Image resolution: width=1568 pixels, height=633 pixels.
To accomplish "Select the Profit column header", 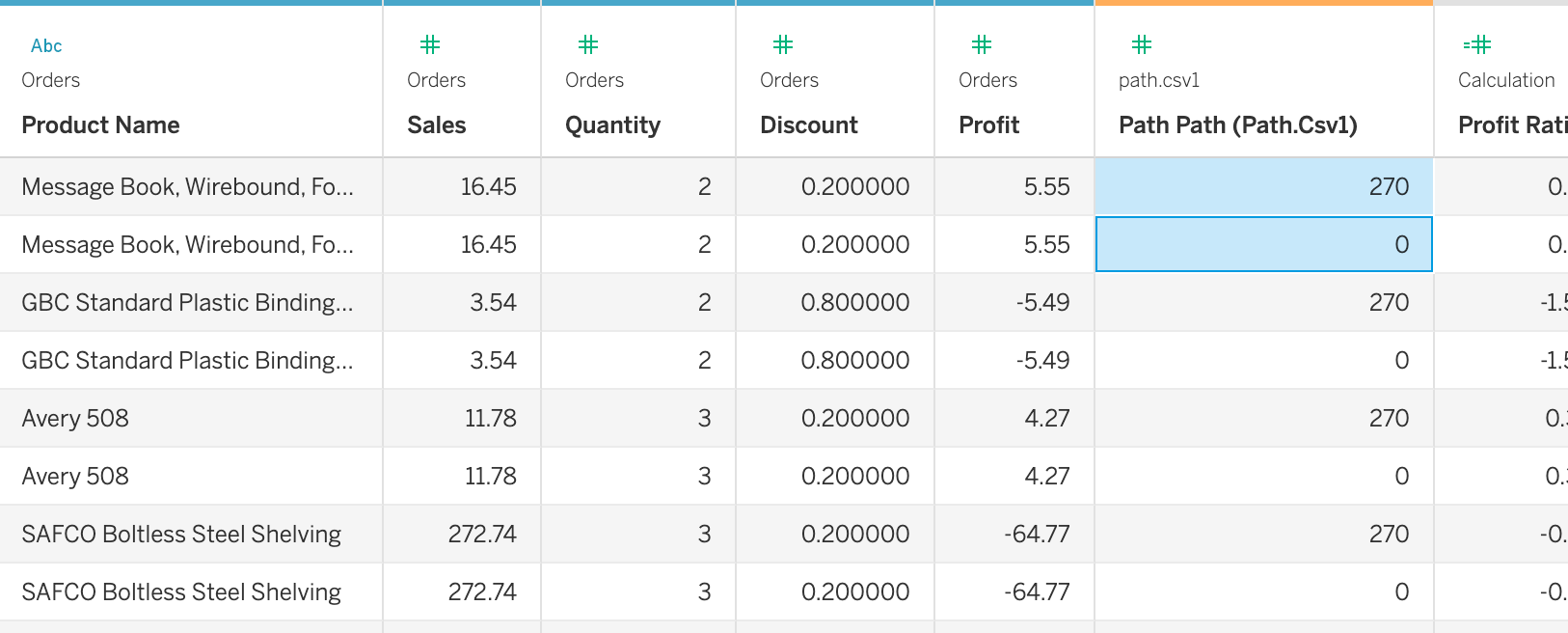I will click(x=989, y=125).
